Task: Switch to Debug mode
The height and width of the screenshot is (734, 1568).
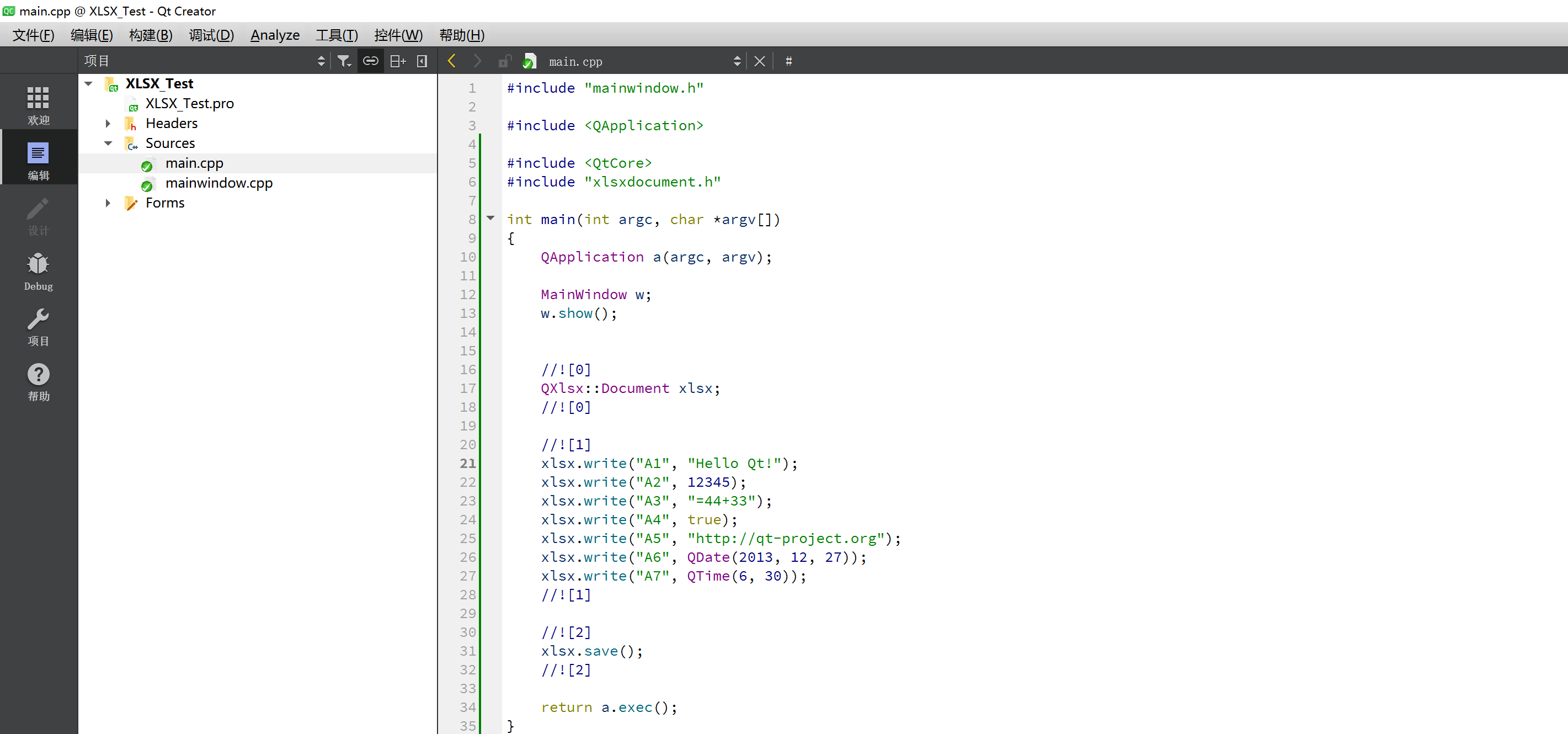Action: point(39,271)
